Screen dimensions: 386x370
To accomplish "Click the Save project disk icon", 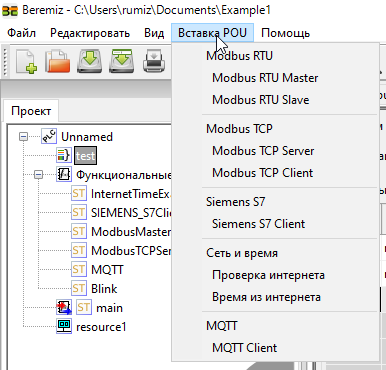I will (90, 61).
